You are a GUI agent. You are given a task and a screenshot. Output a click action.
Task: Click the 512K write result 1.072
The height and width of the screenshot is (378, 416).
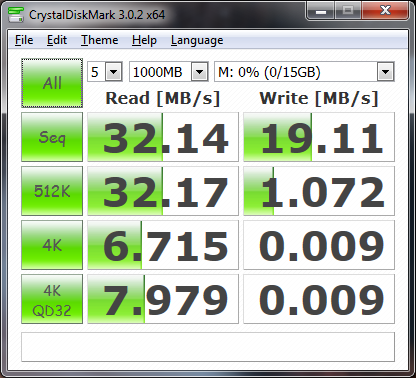[x=319, y=191]
